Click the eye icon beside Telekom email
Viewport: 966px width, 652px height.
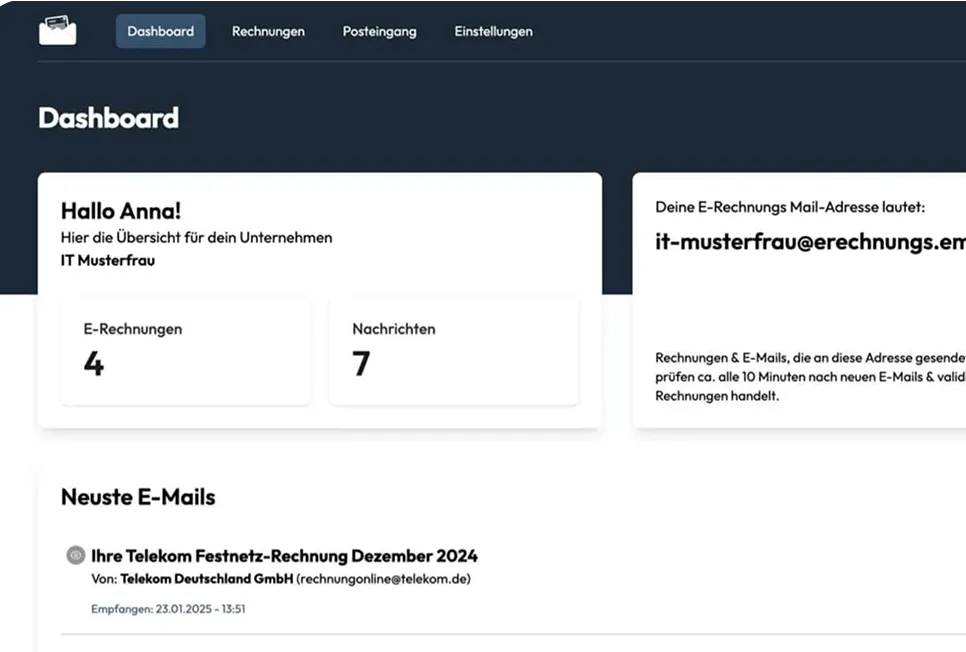(x=75, y=556)
